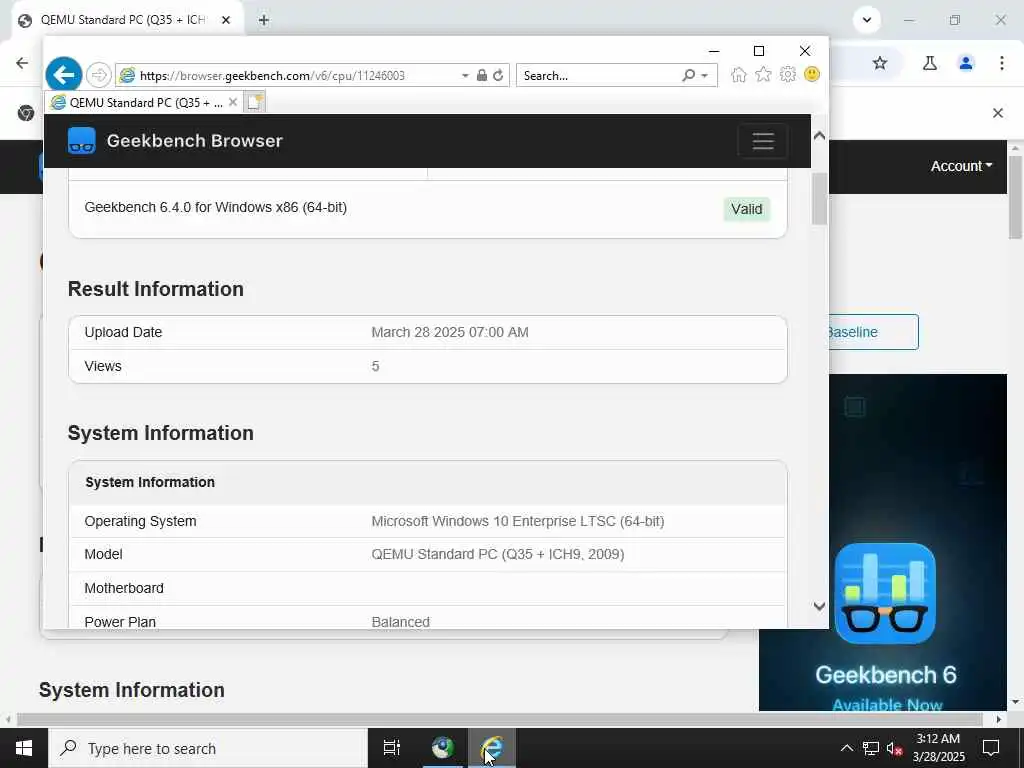Click the search magnifier in IE search box

(688, 75)
